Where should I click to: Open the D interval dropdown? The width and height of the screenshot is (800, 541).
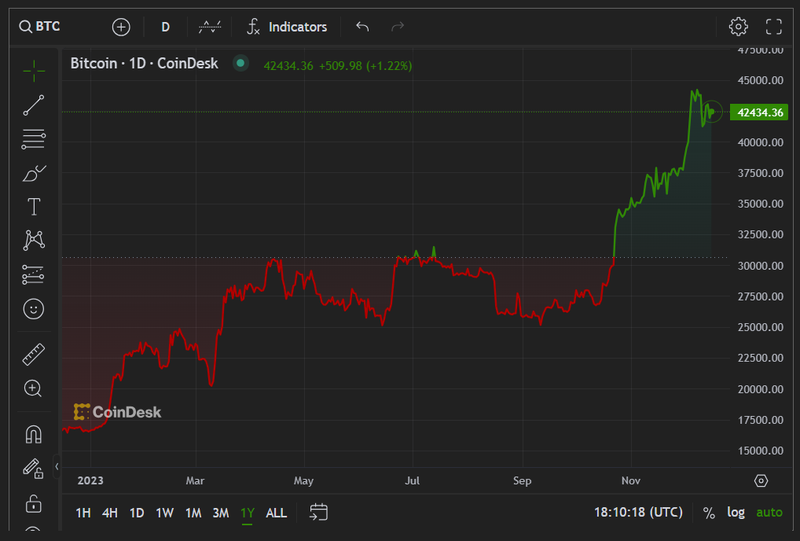click(165, 27)
